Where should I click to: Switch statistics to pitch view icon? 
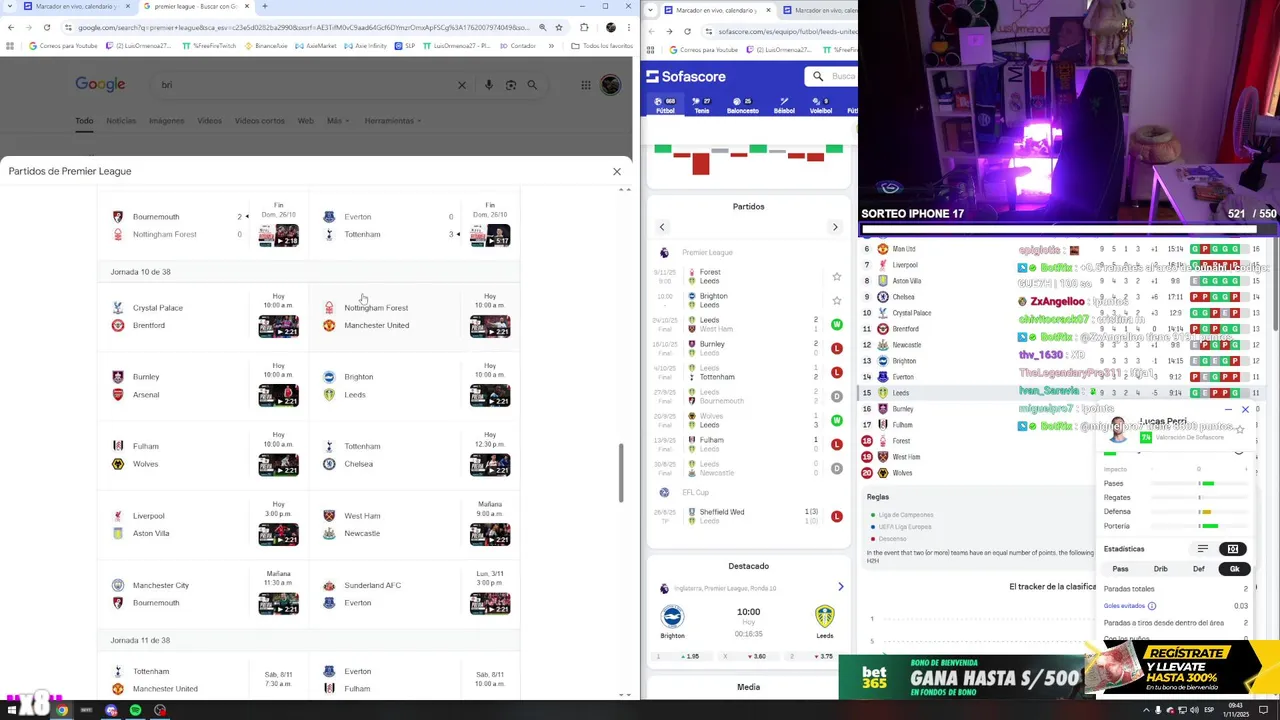click(1233, 549)
